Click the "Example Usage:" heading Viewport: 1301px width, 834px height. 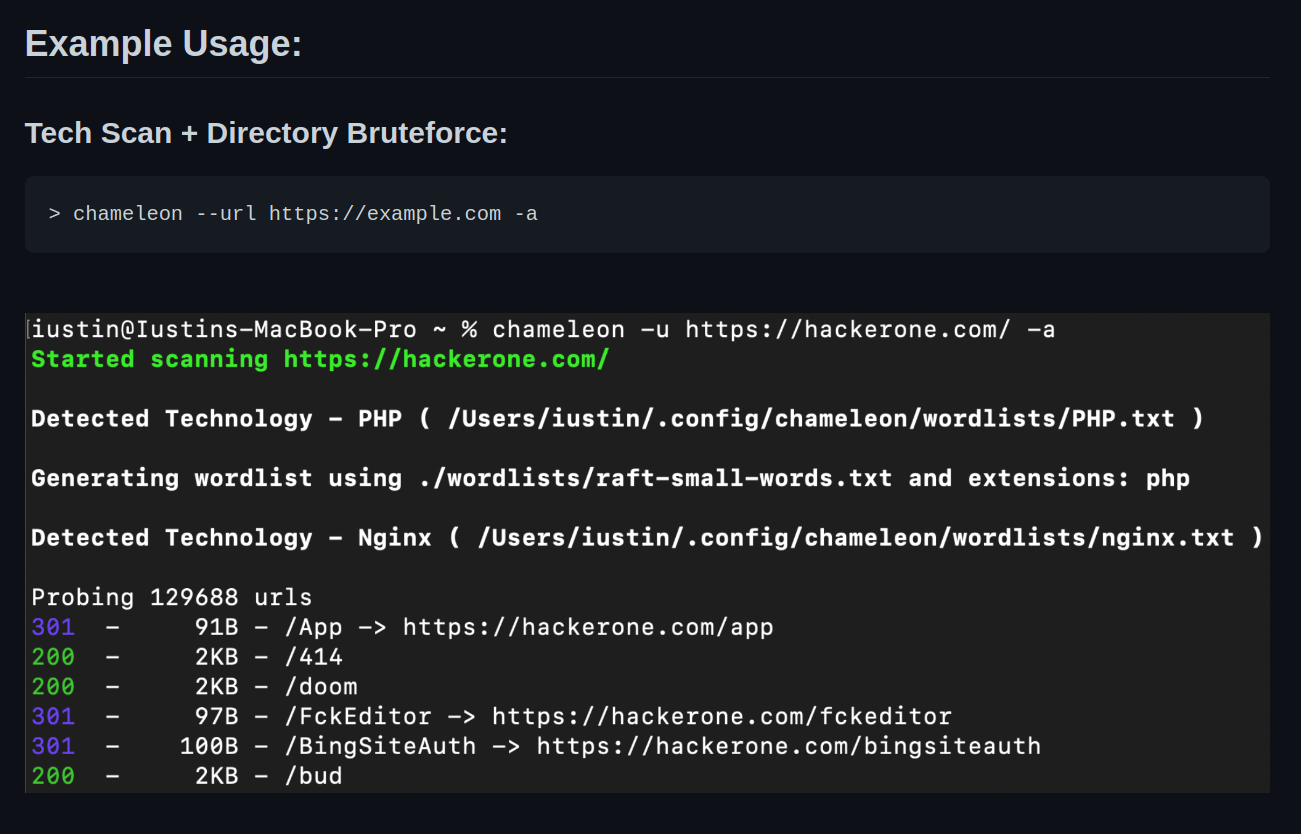163,44
